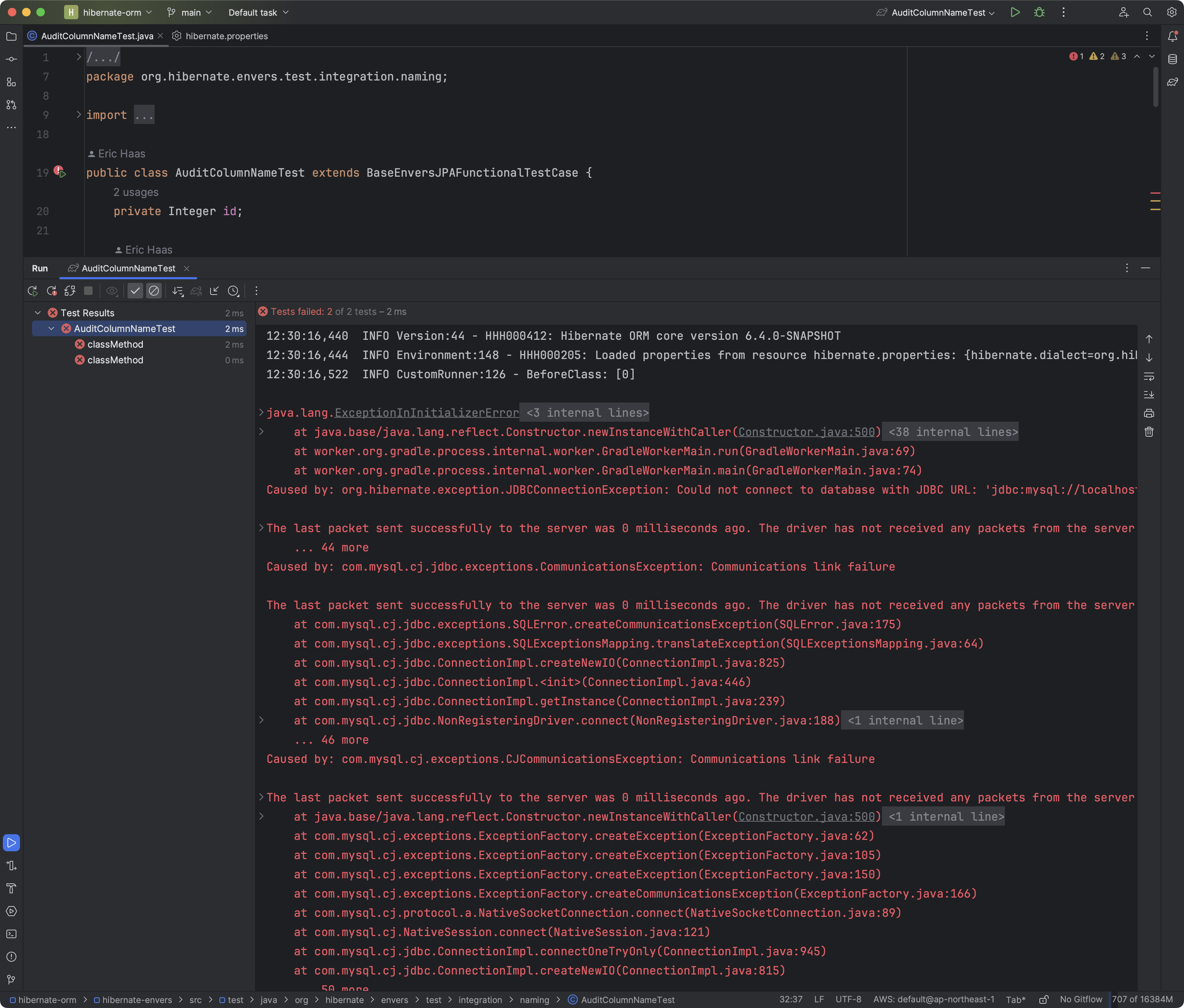Open the ExceptionInInitializerError link

(x=426, y=412)
